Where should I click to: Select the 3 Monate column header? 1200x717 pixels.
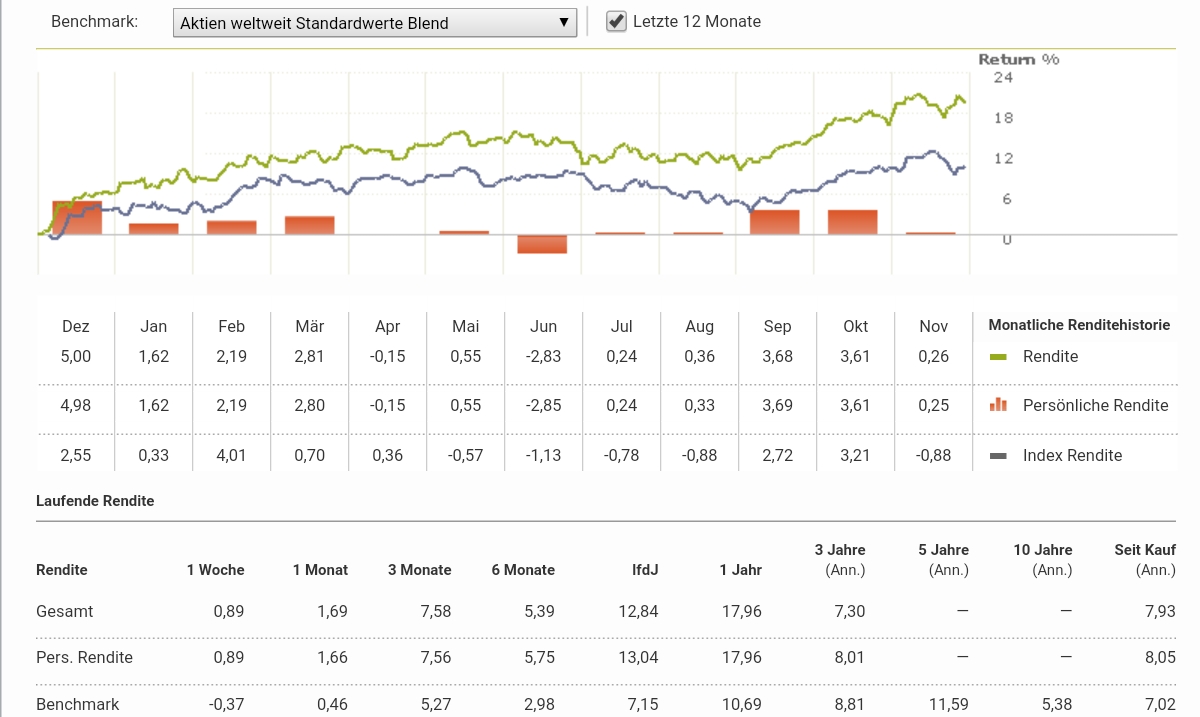419,570
